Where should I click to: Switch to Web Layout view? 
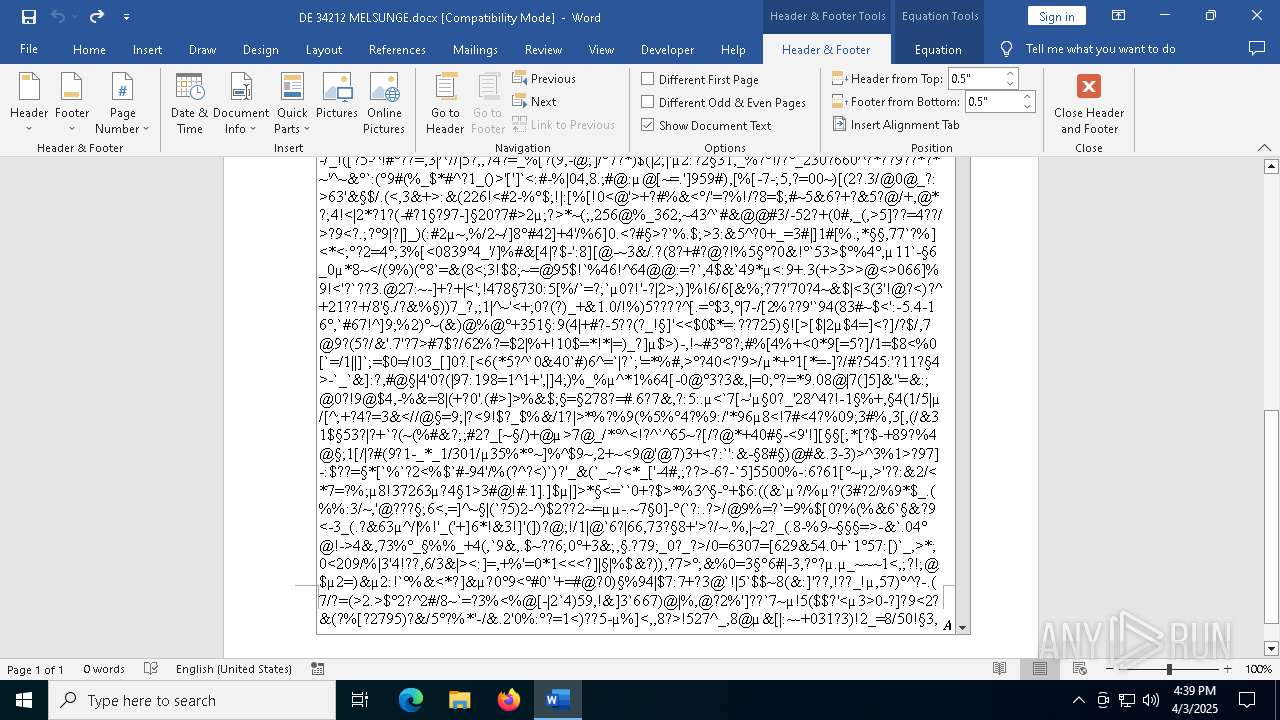point(1080,669)
